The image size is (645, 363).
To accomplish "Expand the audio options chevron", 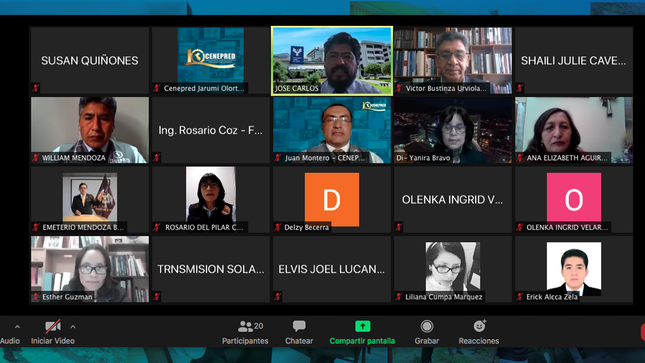I will click(17, 327).
